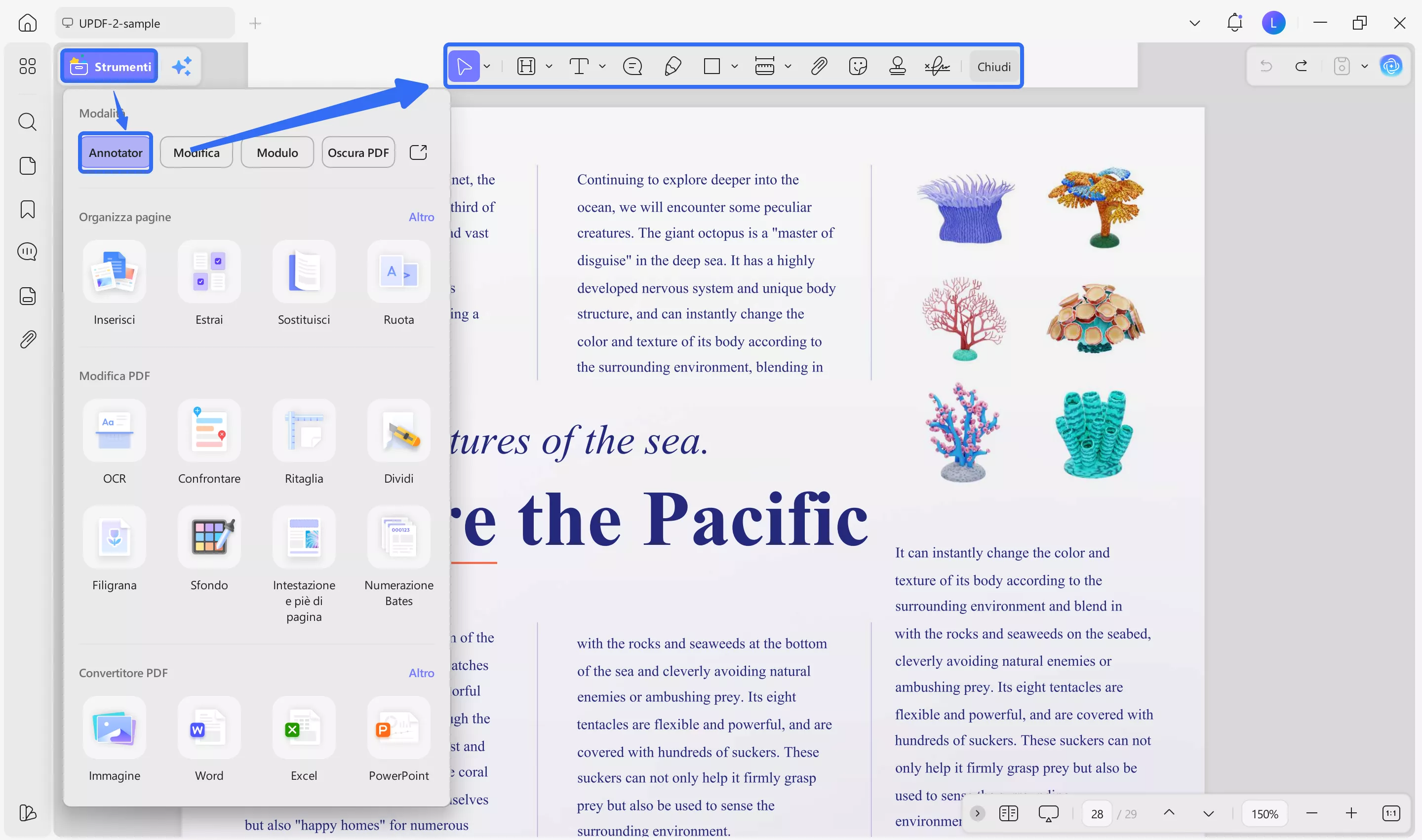Image resolution: width=1422 pixels, height=840 pixels.
Task: Open the signature tool
Action: coord(937,67)
